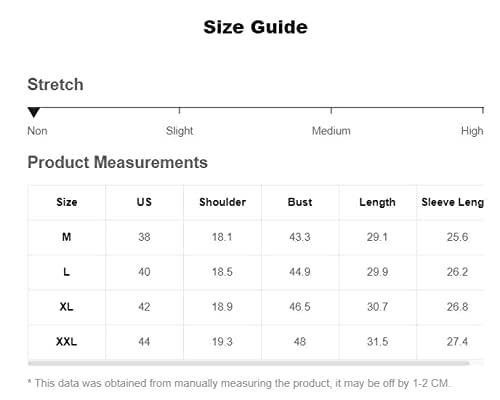The height and width of the screenshot is (400, 500).
Task: Select the Medium stretch label
Action: [331, 131]
